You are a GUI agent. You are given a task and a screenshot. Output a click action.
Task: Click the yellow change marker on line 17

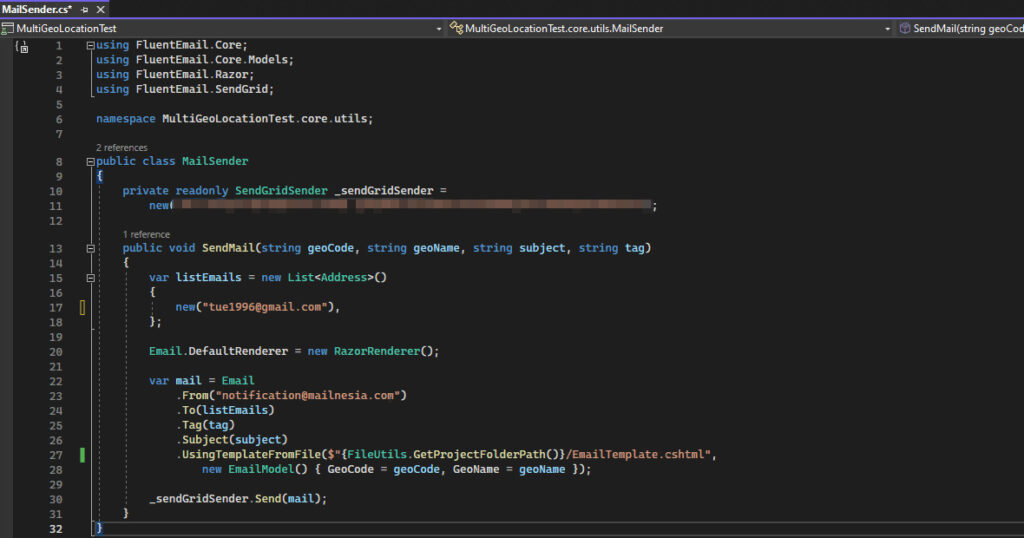(83, 307)
